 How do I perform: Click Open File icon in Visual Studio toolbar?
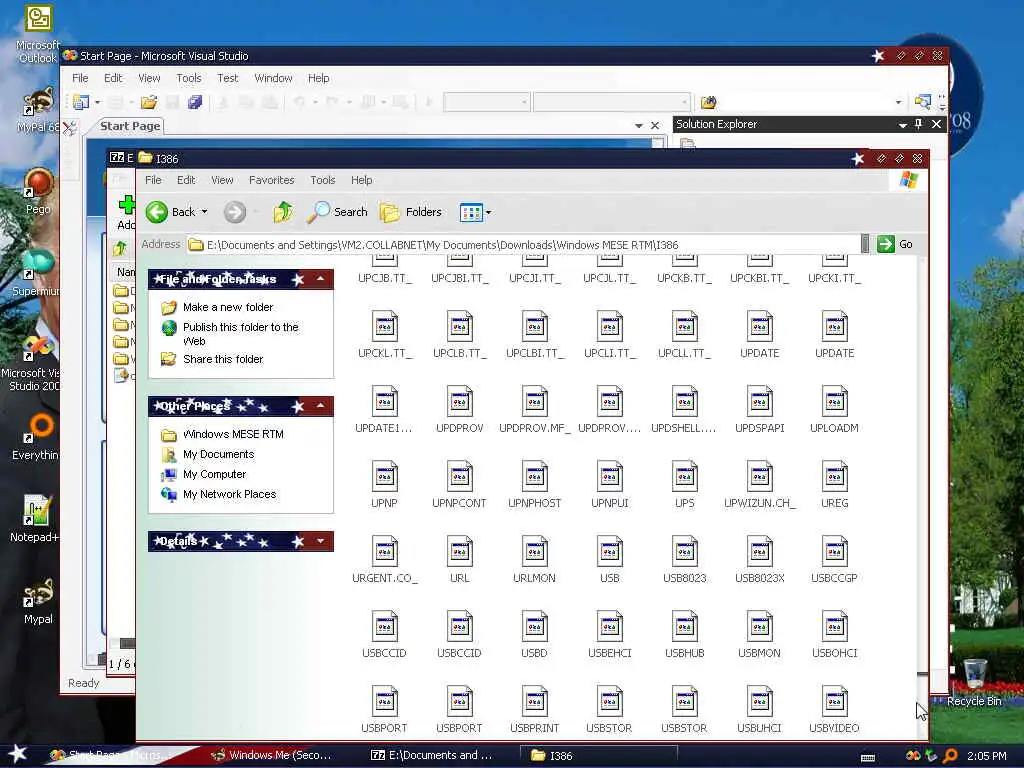click(x=149, y=102)
